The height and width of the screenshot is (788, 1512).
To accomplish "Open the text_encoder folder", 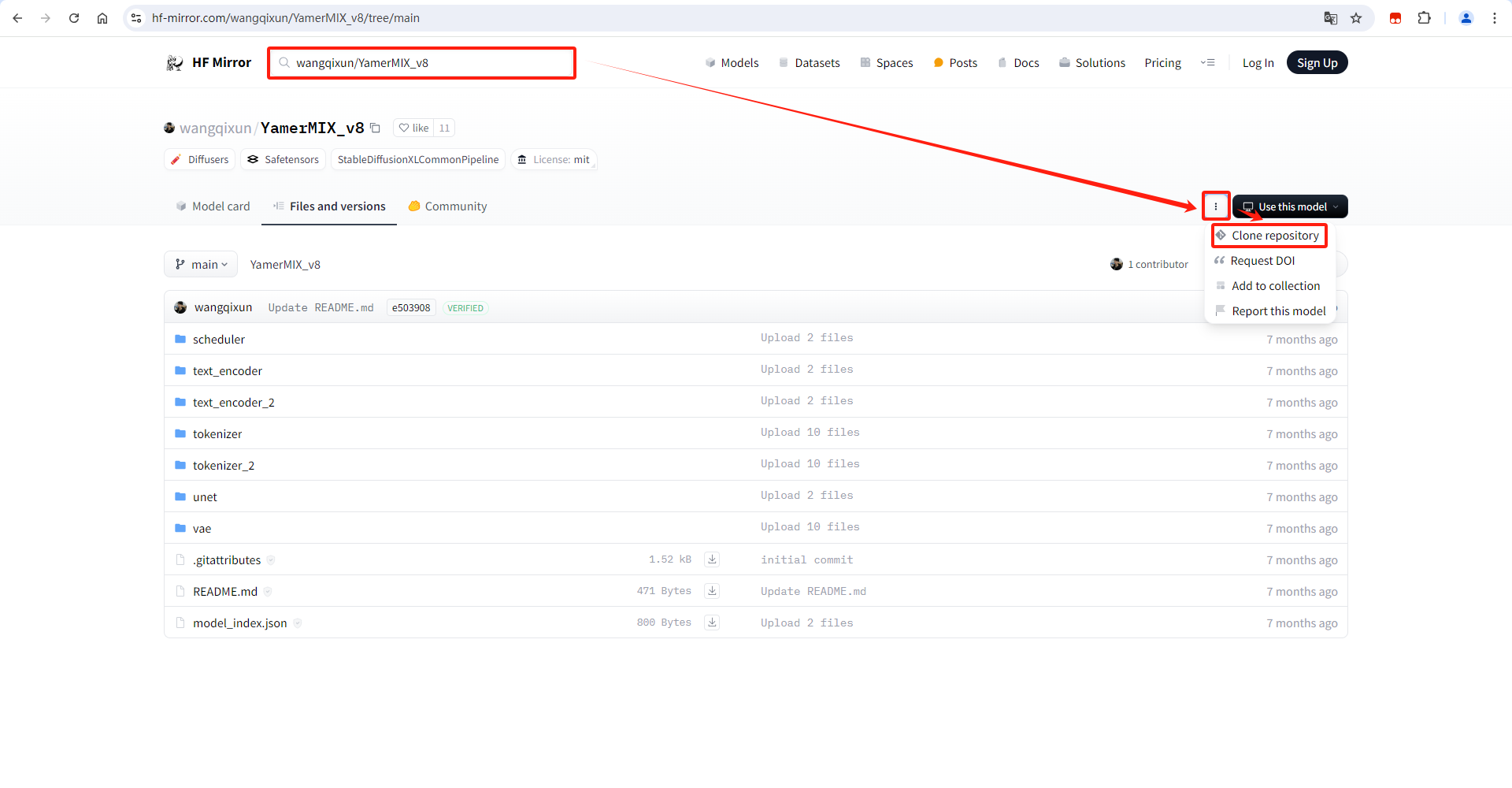I will (x=228, y=371).
